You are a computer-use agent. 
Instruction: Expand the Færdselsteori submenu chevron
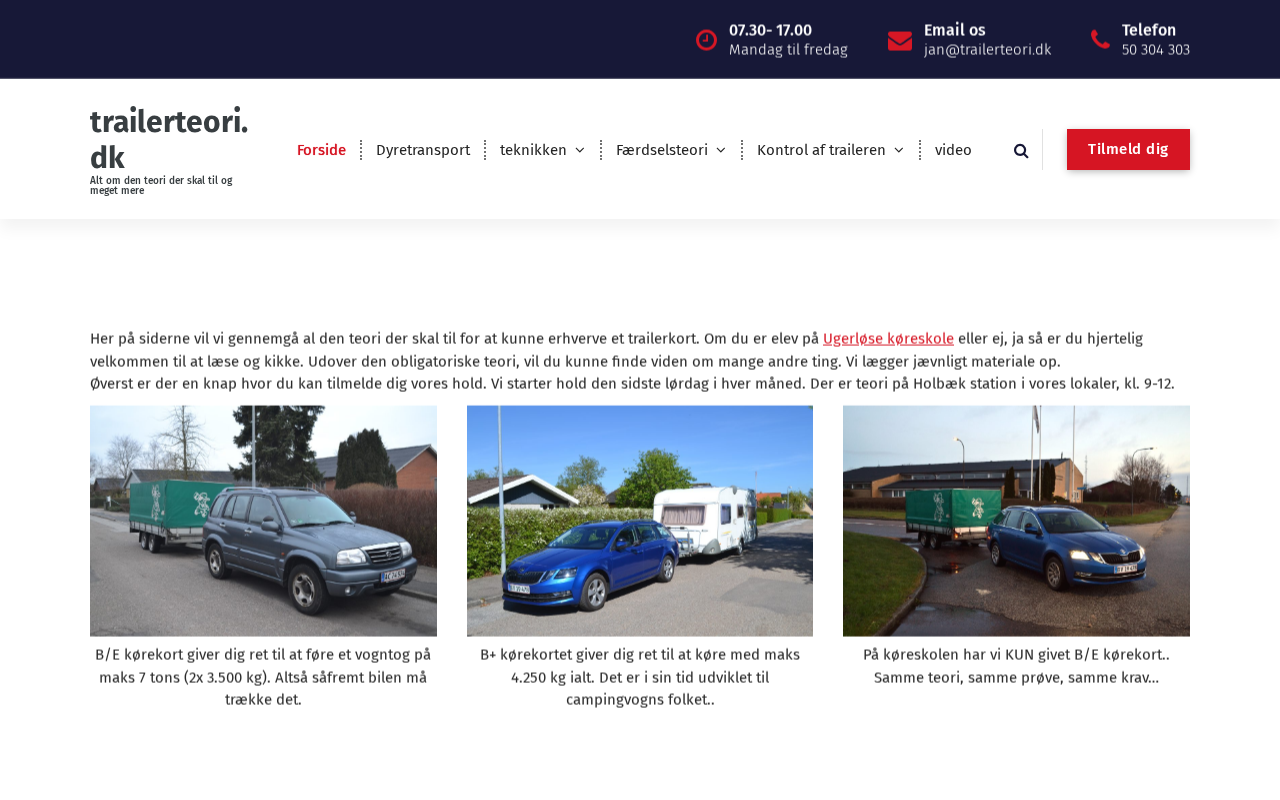(721, 150)
